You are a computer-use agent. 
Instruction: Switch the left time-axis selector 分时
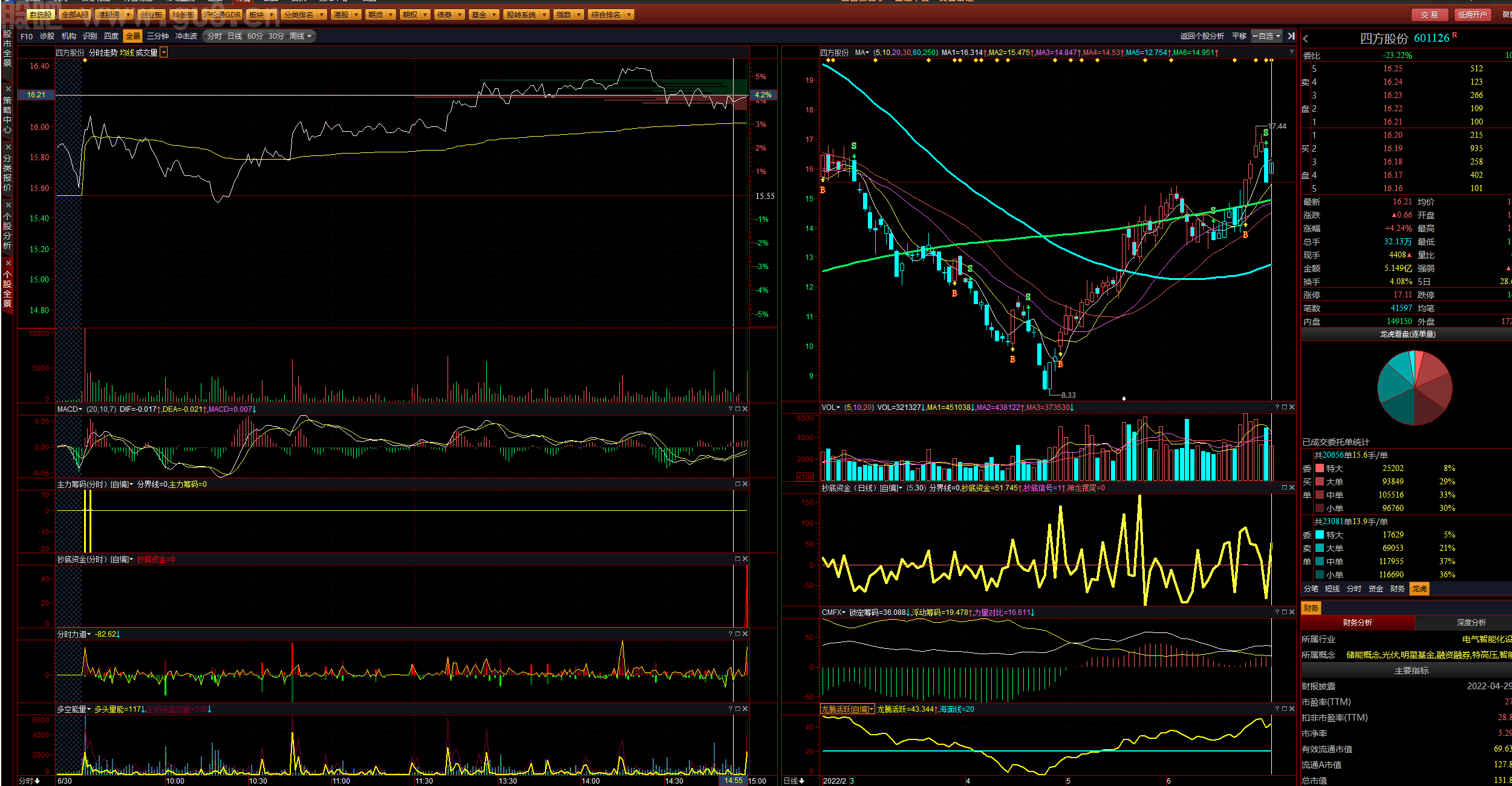pyautogui.click(x=29, y=781)
